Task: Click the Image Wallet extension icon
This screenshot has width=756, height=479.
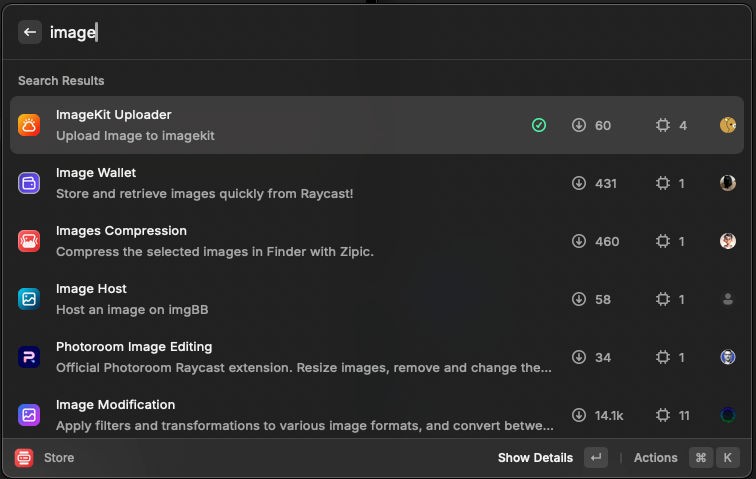Action: [x=29, y=183]
